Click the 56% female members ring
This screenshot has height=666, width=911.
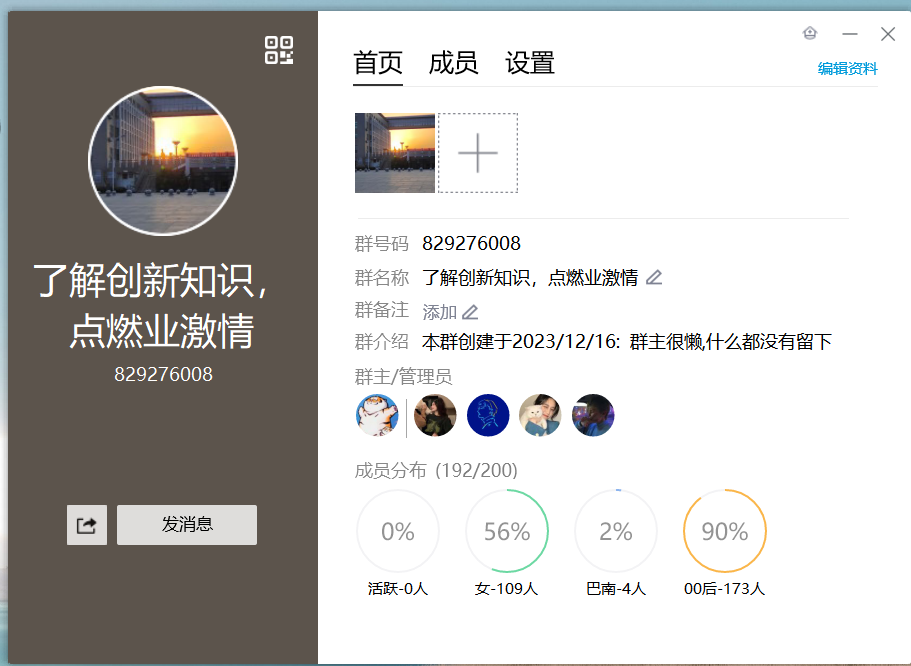pos(507,531)
